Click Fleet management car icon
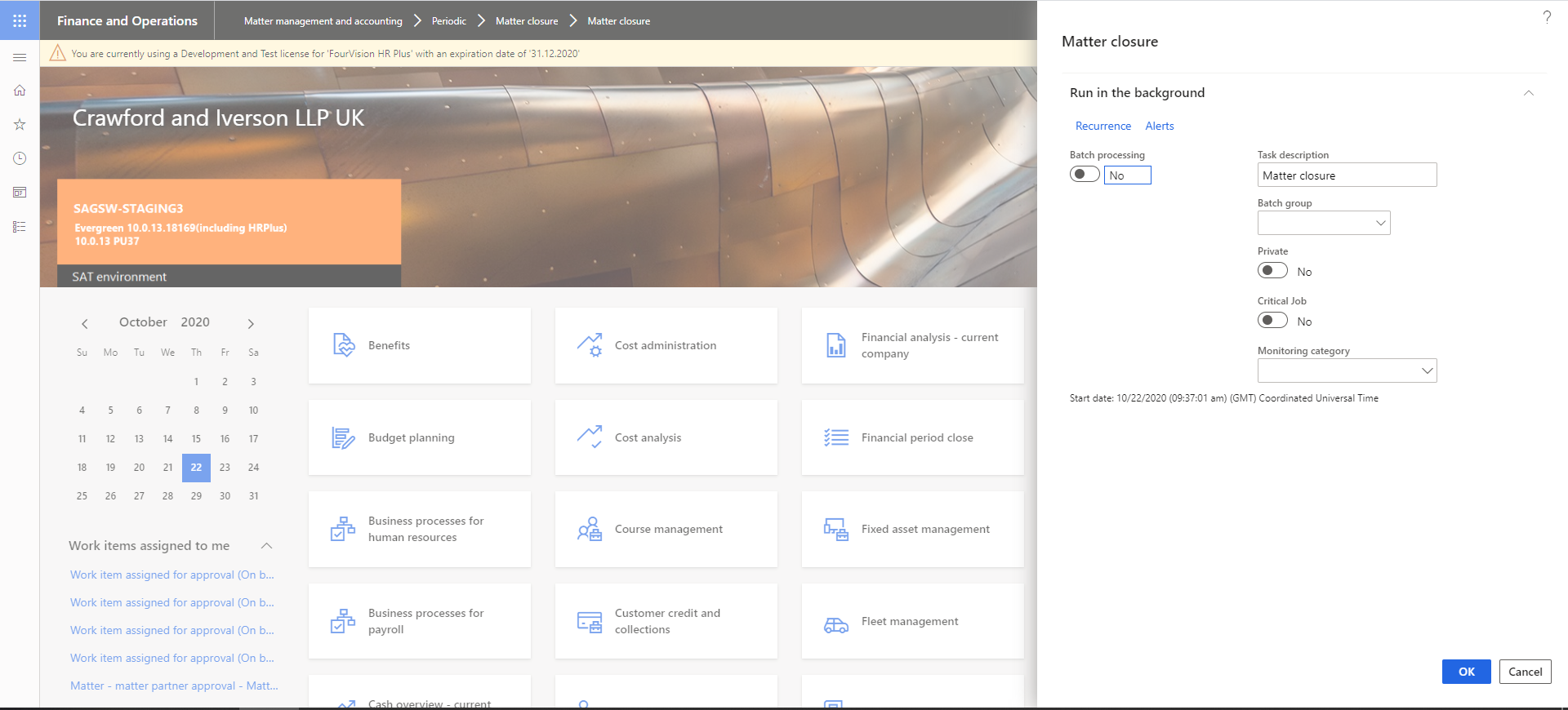The width and height of the screenshot is (1568, 710). pos(836,625)
